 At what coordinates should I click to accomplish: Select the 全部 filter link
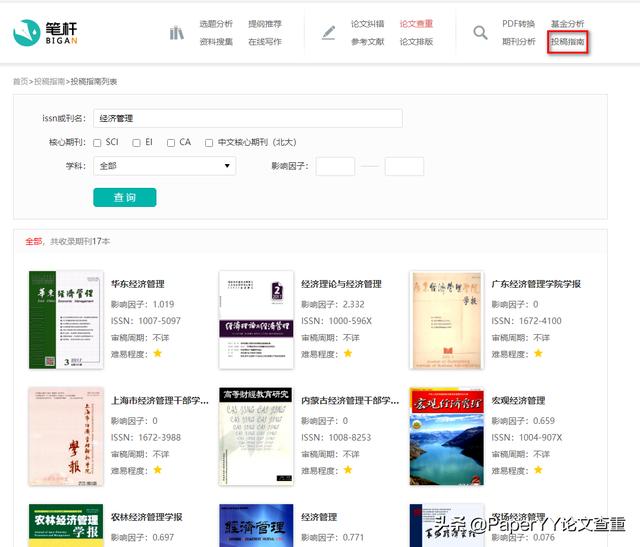coord(33,241)
